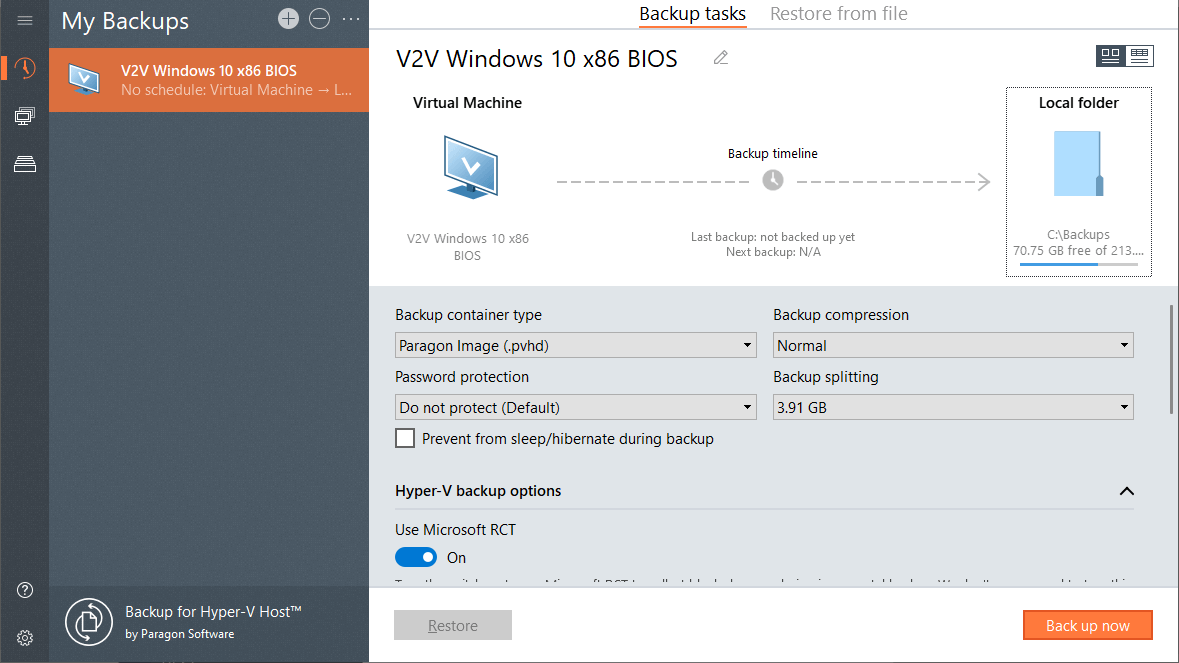The width and height of the screenshot is (1179, 663).
Task: Collapse the Hyper-V backup options section
Action: [x=1126, y=491]
